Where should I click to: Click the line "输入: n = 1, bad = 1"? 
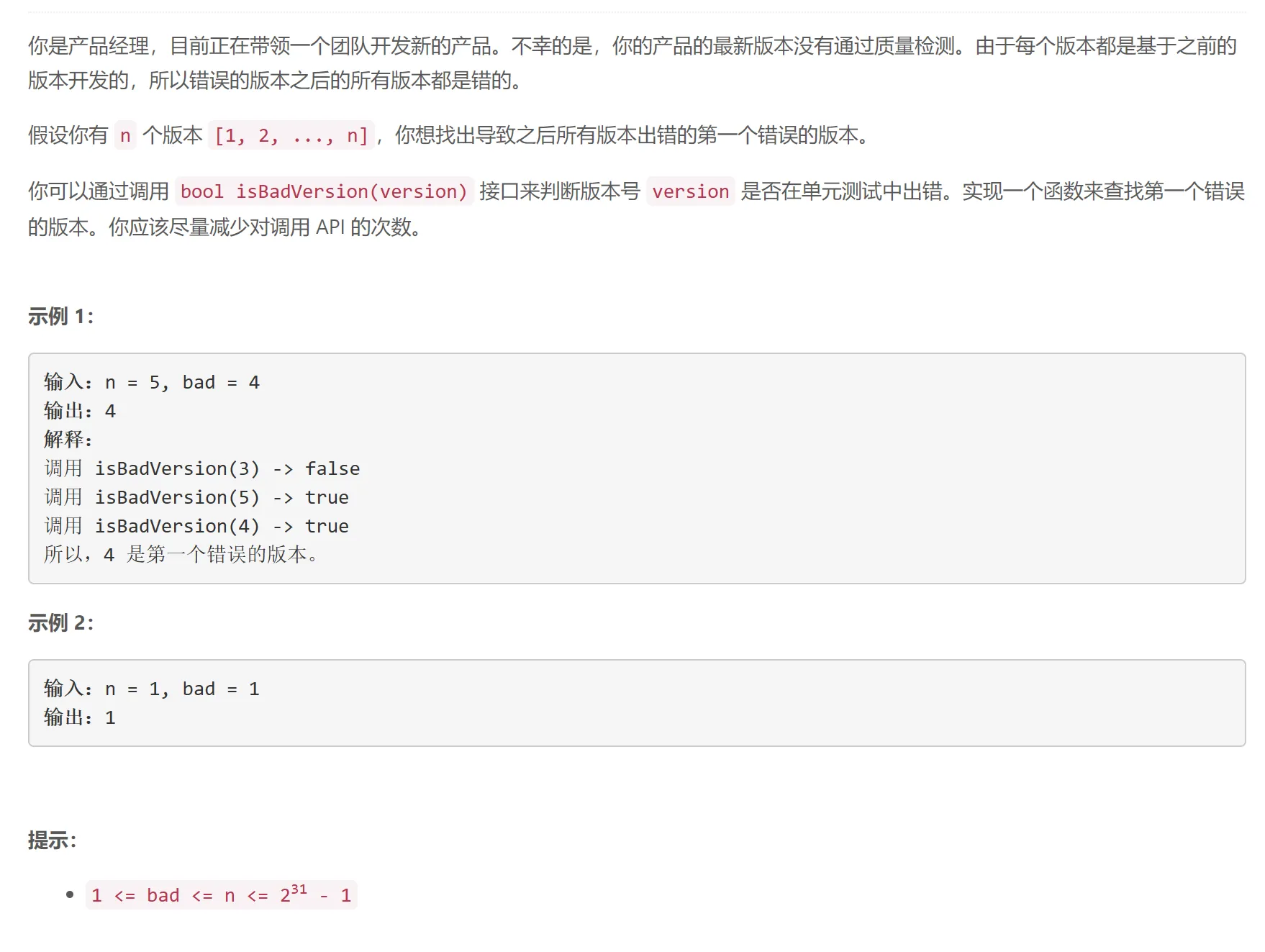pos(152,689)
